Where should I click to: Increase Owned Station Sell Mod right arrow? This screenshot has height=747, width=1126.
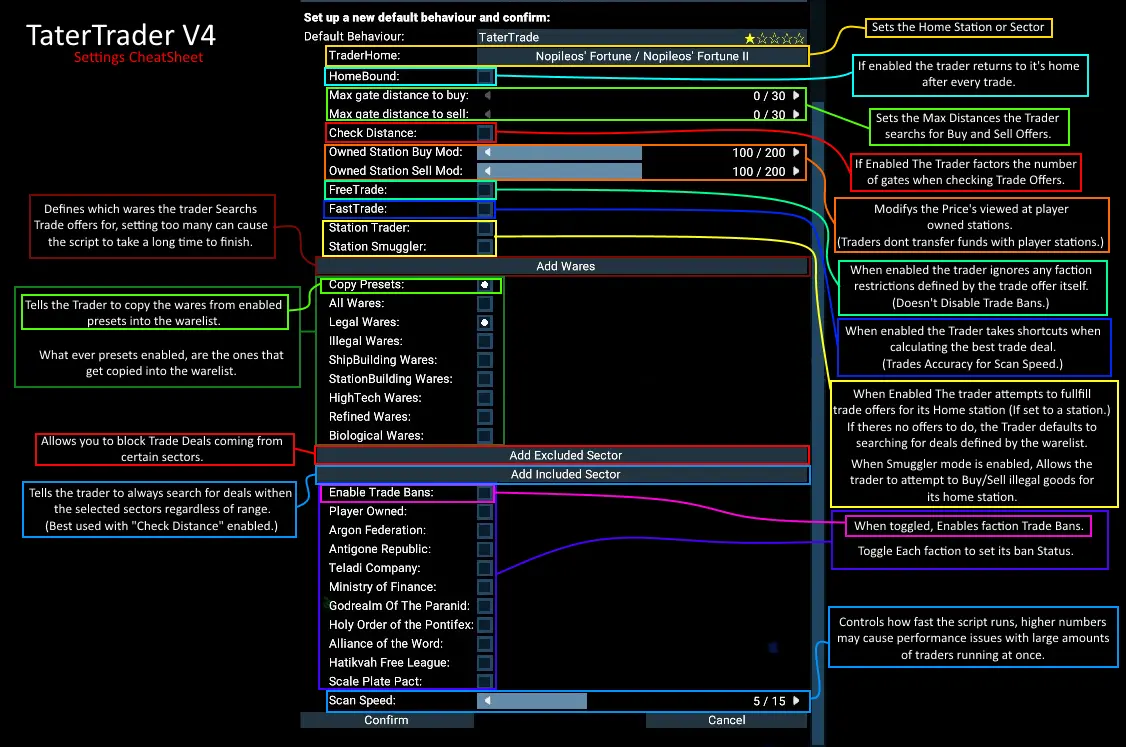796,171
